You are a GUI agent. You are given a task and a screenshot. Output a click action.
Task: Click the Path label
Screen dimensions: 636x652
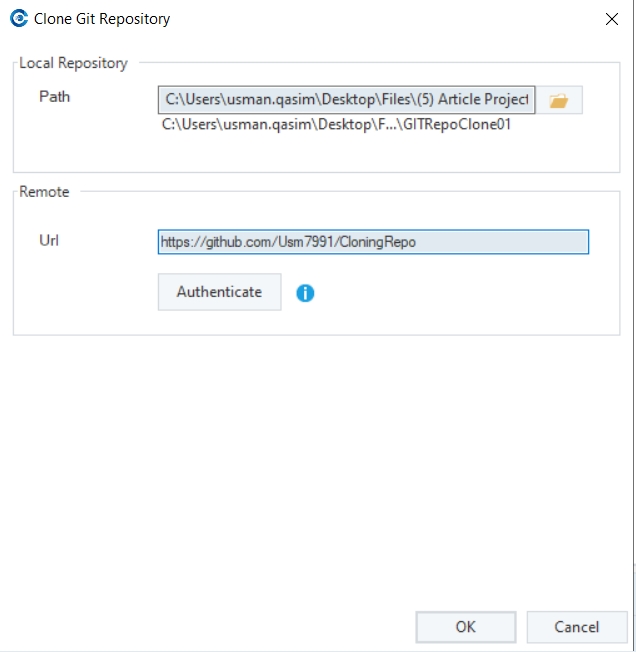click(x=54, y=97)
